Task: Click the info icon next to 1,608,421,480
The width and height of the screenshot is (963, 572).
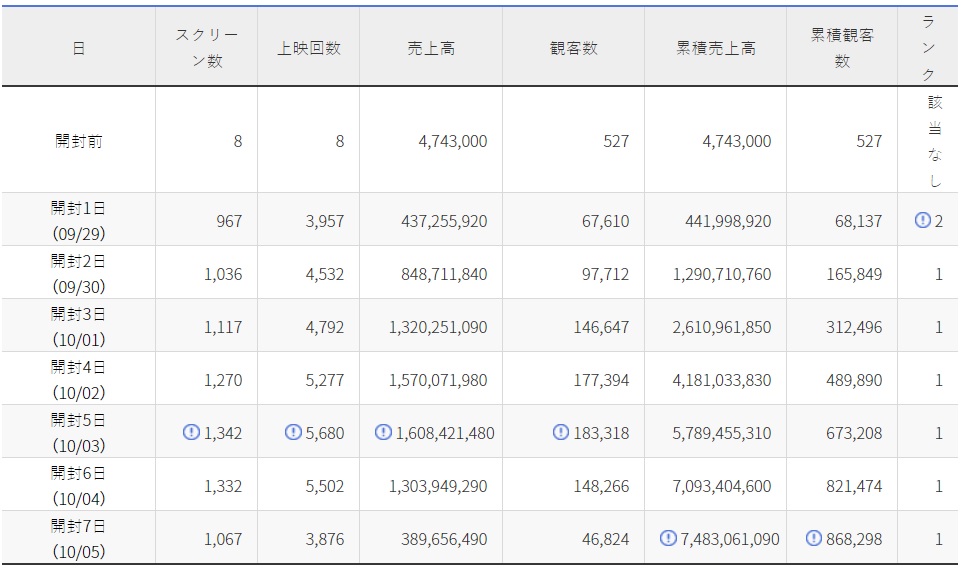Action: tap(383, 433)
